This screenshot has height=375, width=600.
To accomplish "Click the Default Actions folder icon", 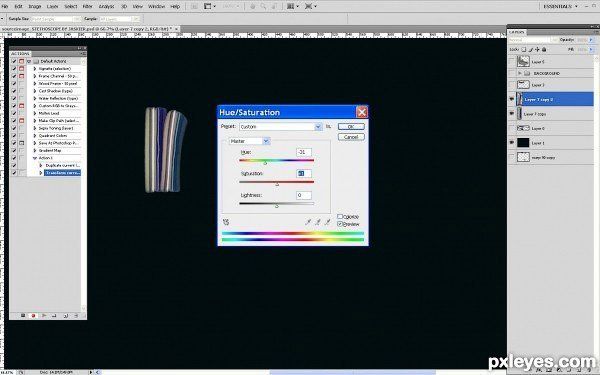I will (x=36, y=61).
